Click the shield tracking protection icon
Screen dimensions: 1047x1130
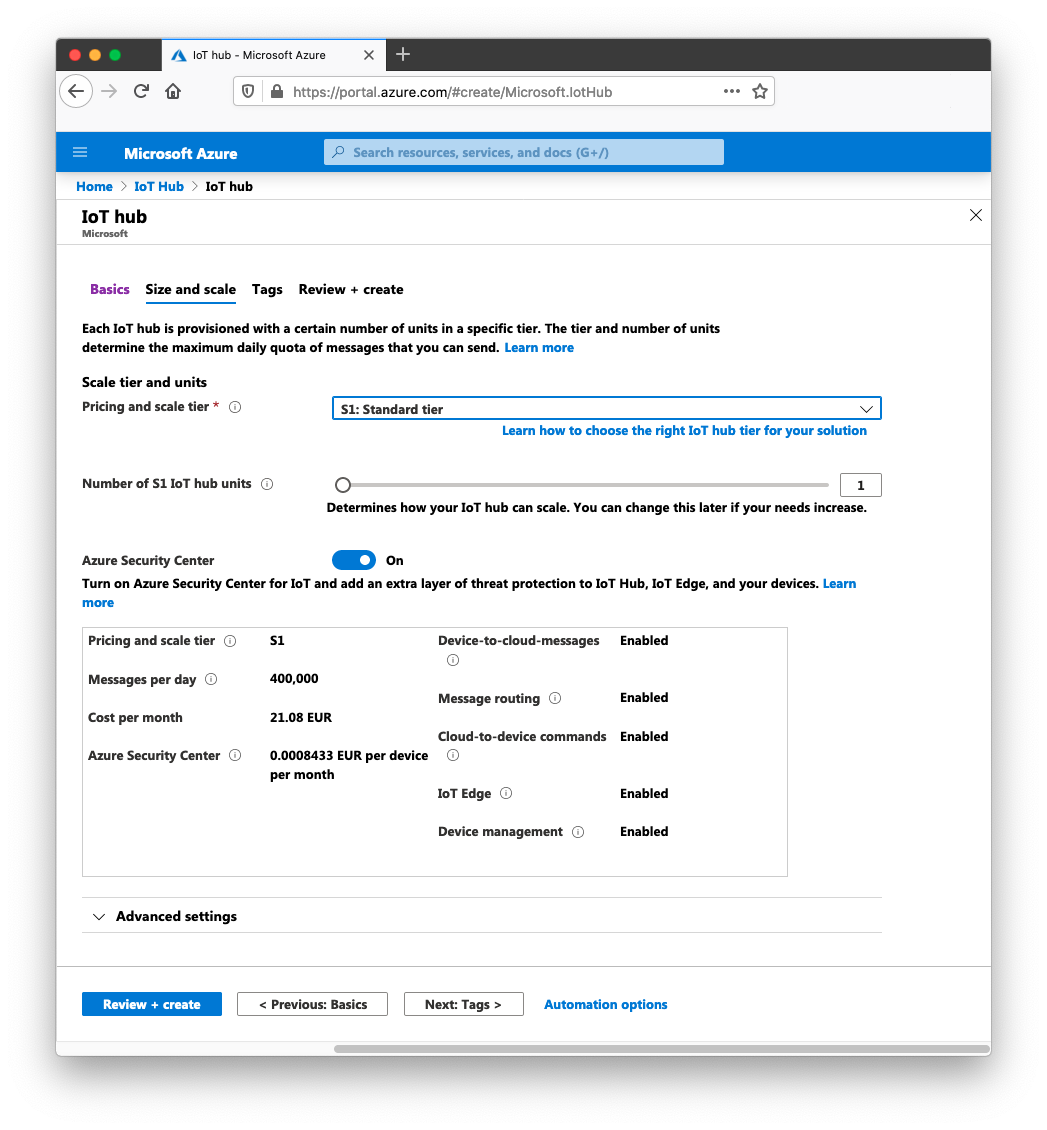[248, 92]
